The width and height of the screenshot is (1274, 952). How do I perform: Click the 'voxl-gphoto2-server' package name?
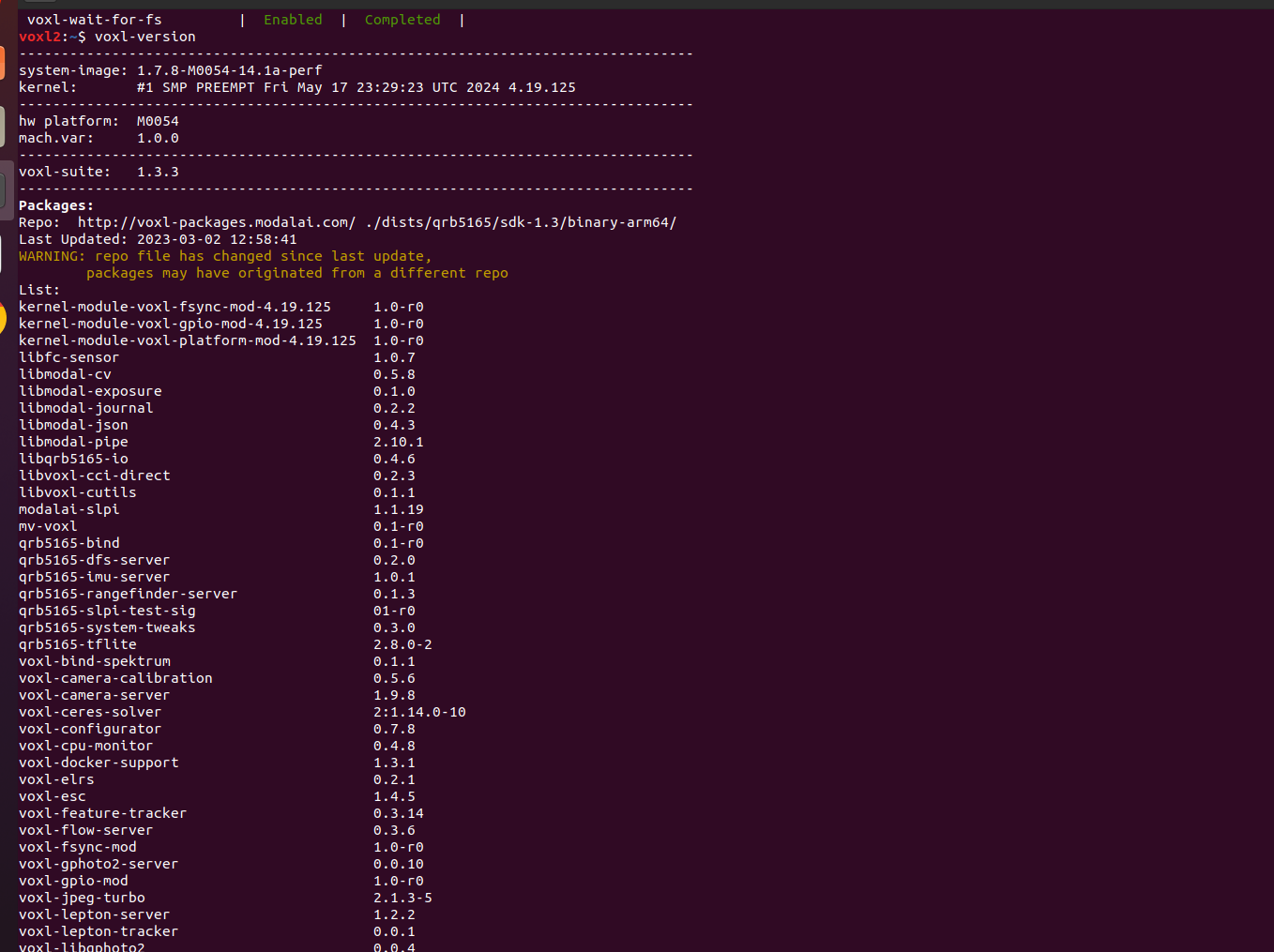[x=99, y=864]
